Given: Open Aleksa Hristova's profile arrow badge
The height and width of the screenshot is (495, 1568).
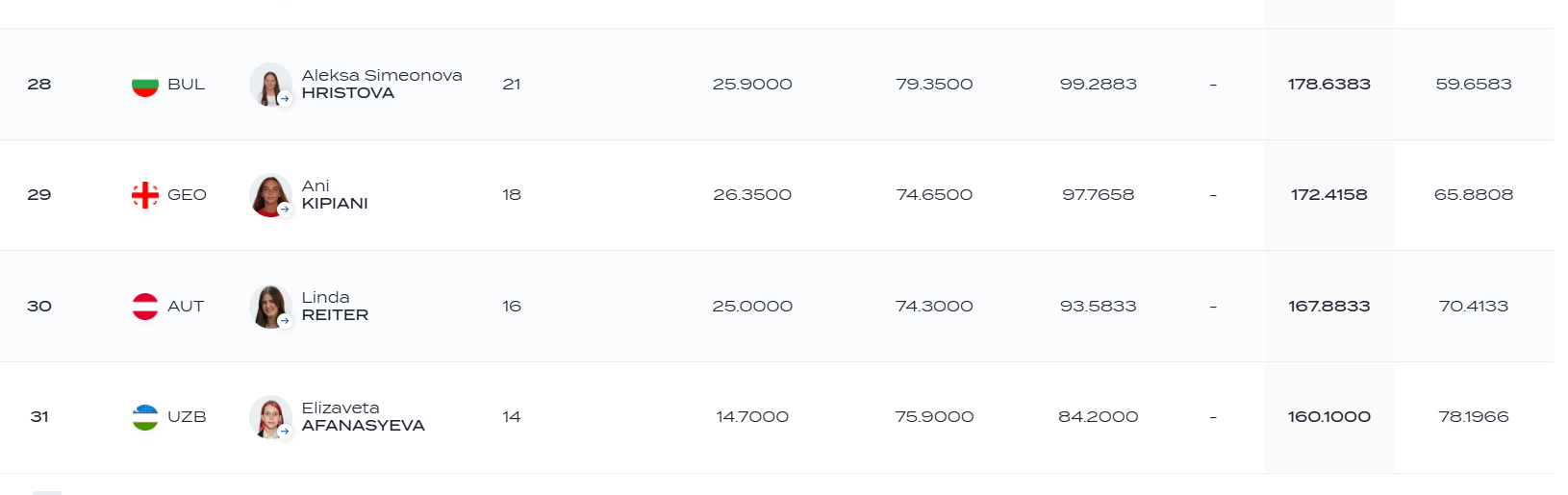Looking at the screenshot, I should (x=285, y=98).
